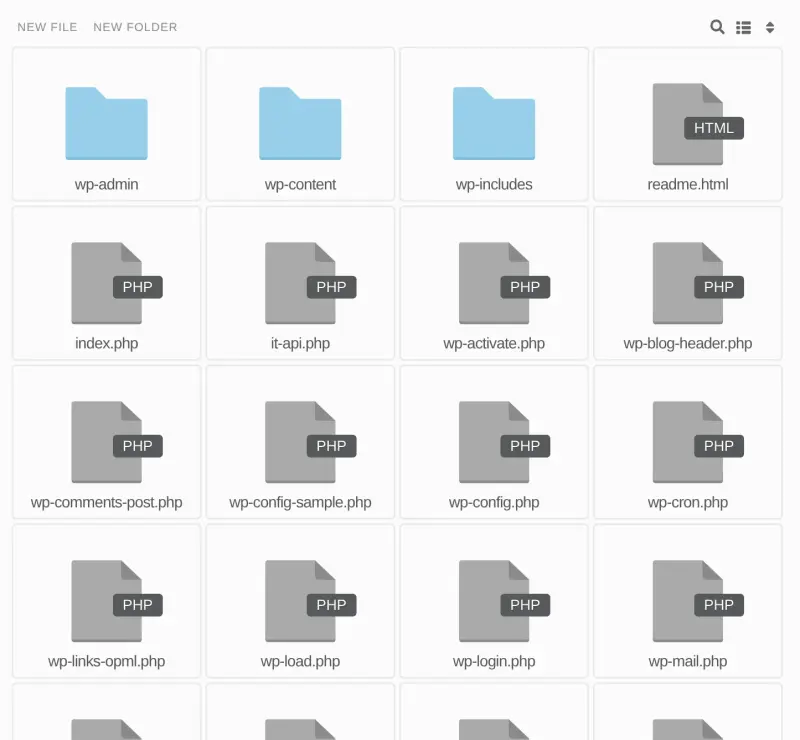
Task: Select the wp-login.php file icon
Action: point(504,601)
